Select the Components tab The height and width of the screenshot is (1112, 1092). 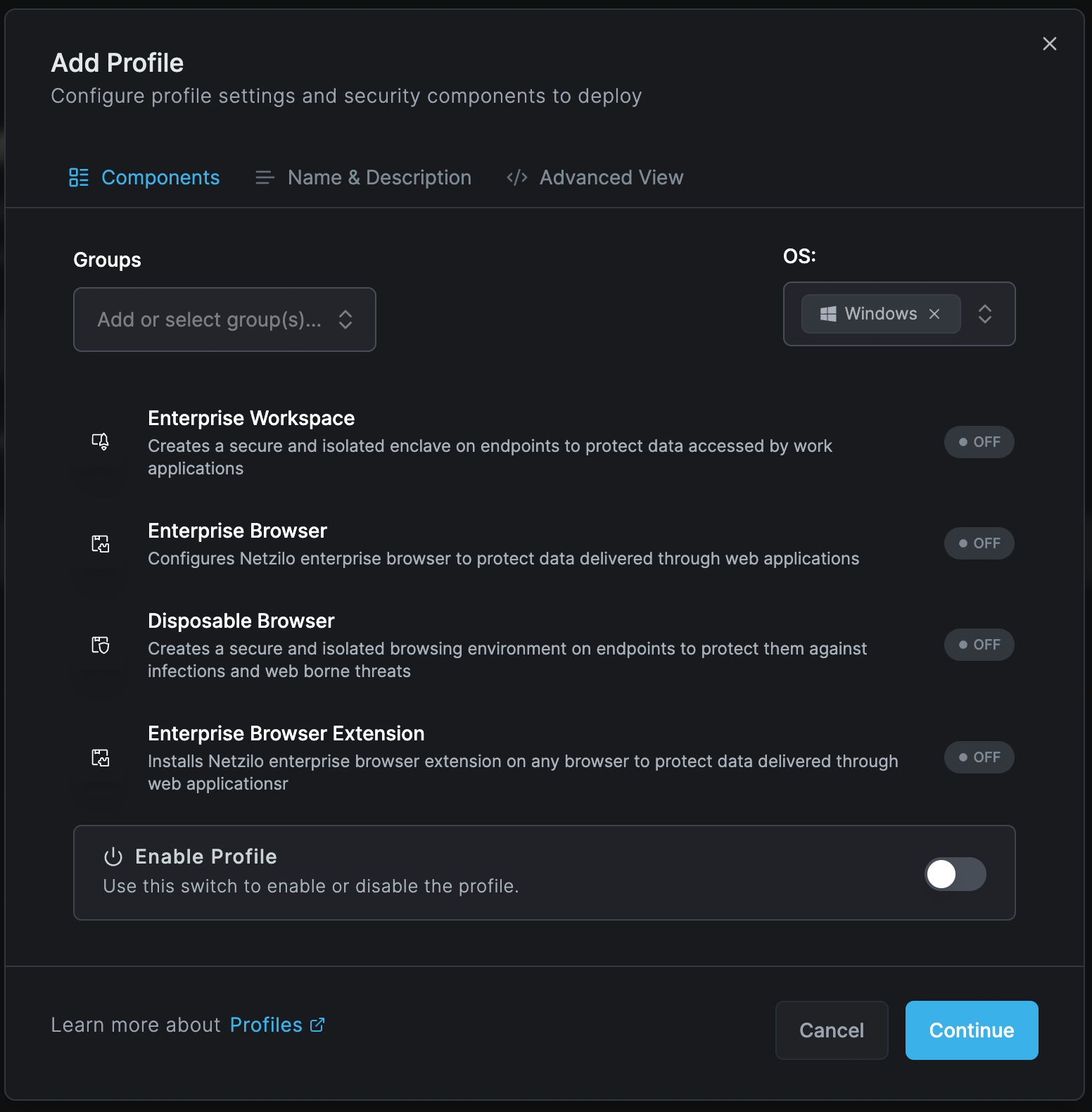point(145,177)
